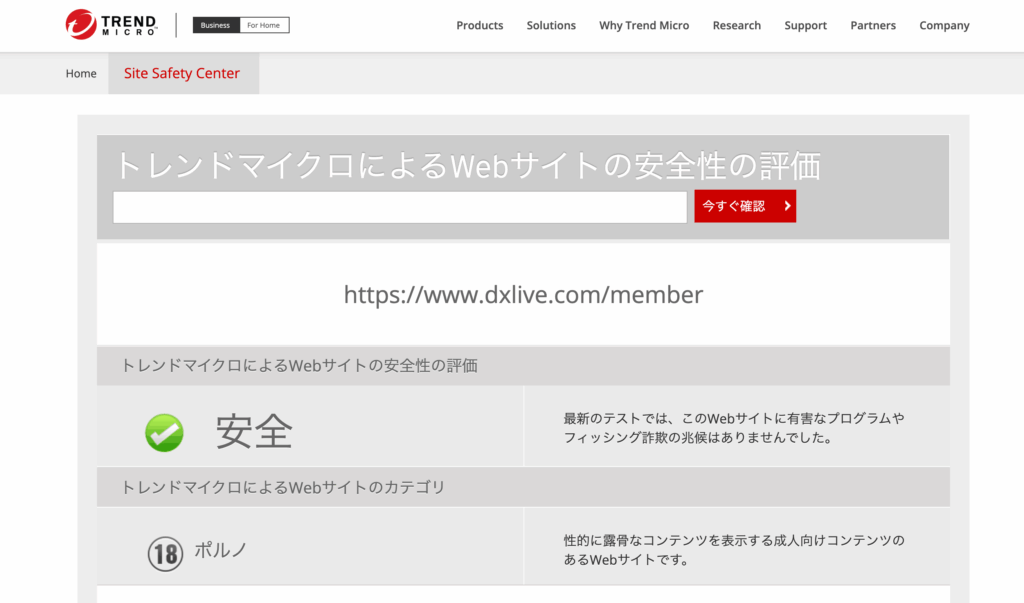Viewport: 1024px width, 603px height.
Task: Select the Site Safety Center tab
Action: point(181,73)
